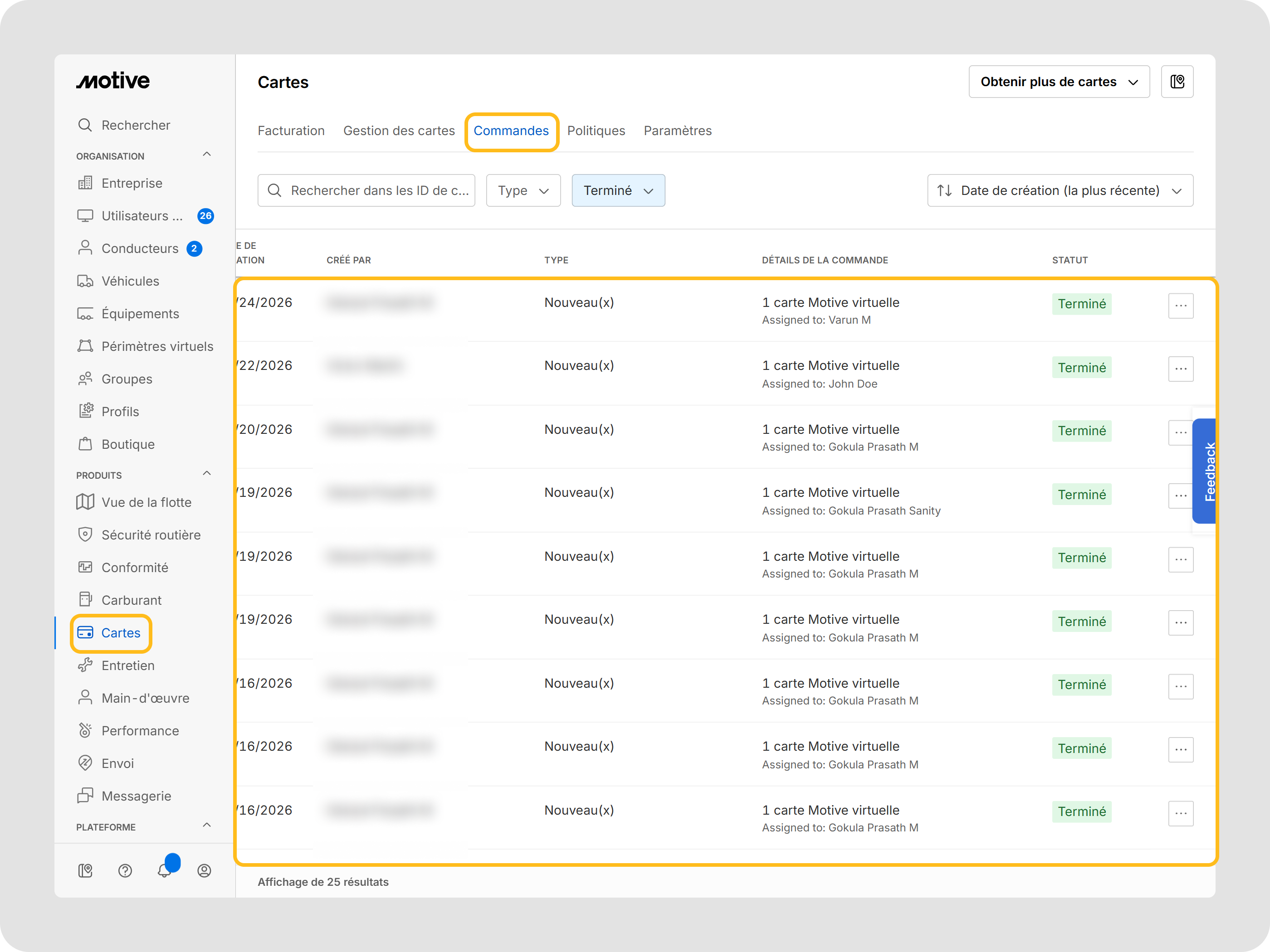Go to Utilisateurs in the sidebar
The height and width of the screenshot is (952, 1270).
click(130, 216)
